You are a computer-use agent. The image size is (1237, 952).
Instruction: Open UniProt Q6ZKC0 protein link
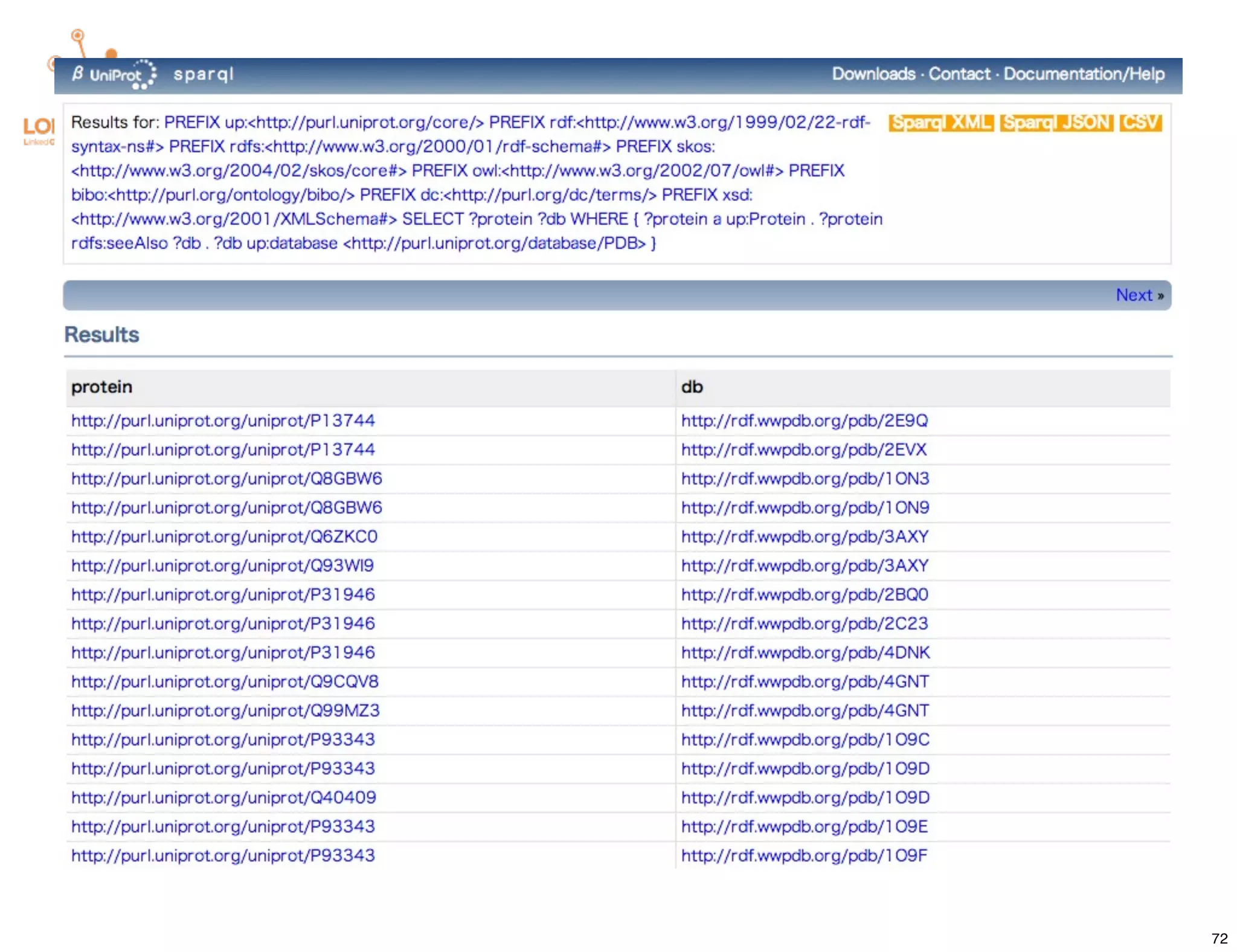point(224,537)
